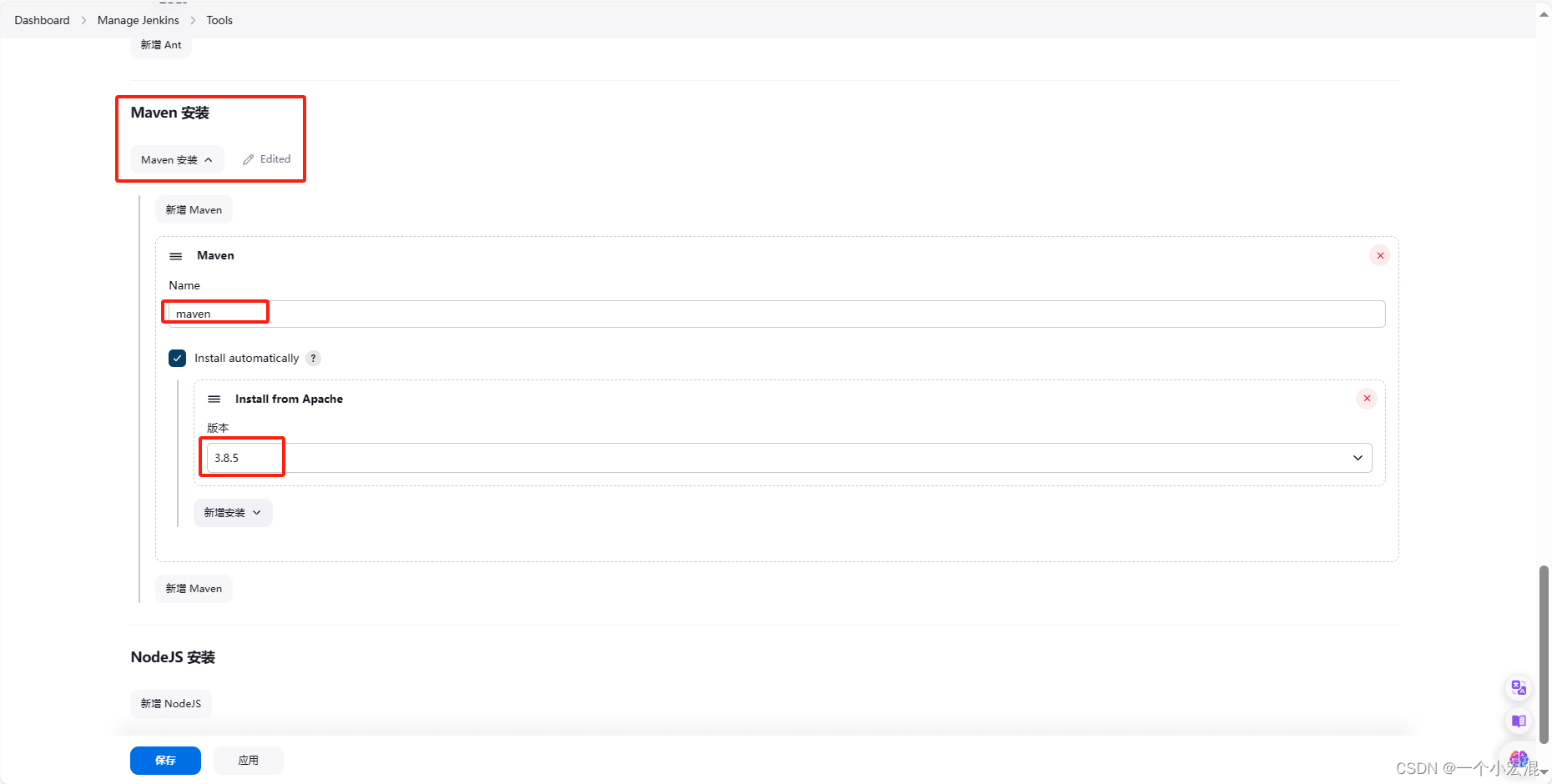Click the Maven block drag handle icon
The height and width of the screenshot is (784, 1552).
point(175,256)
